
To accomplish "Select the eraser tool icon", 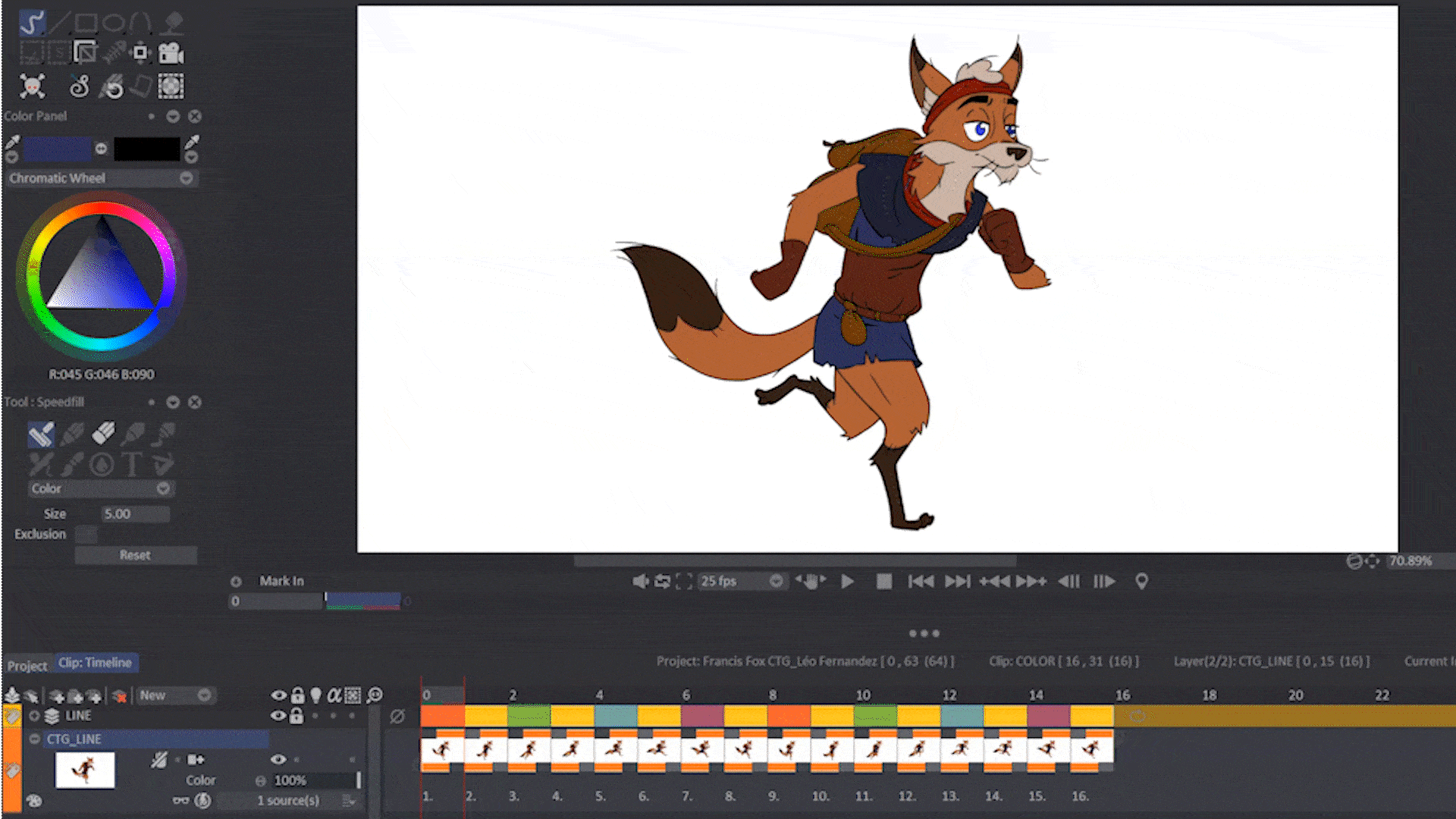I will coord(103,433).
